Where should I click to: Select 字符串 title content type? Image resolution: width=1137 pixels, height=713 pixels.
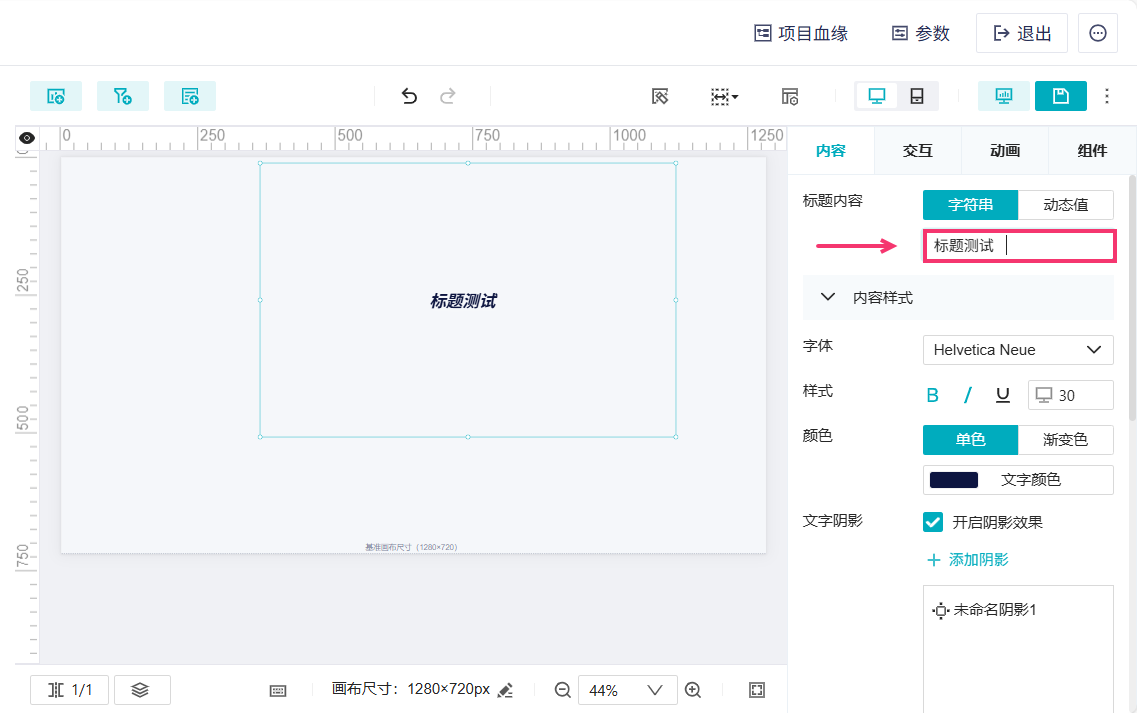(970, 205)
